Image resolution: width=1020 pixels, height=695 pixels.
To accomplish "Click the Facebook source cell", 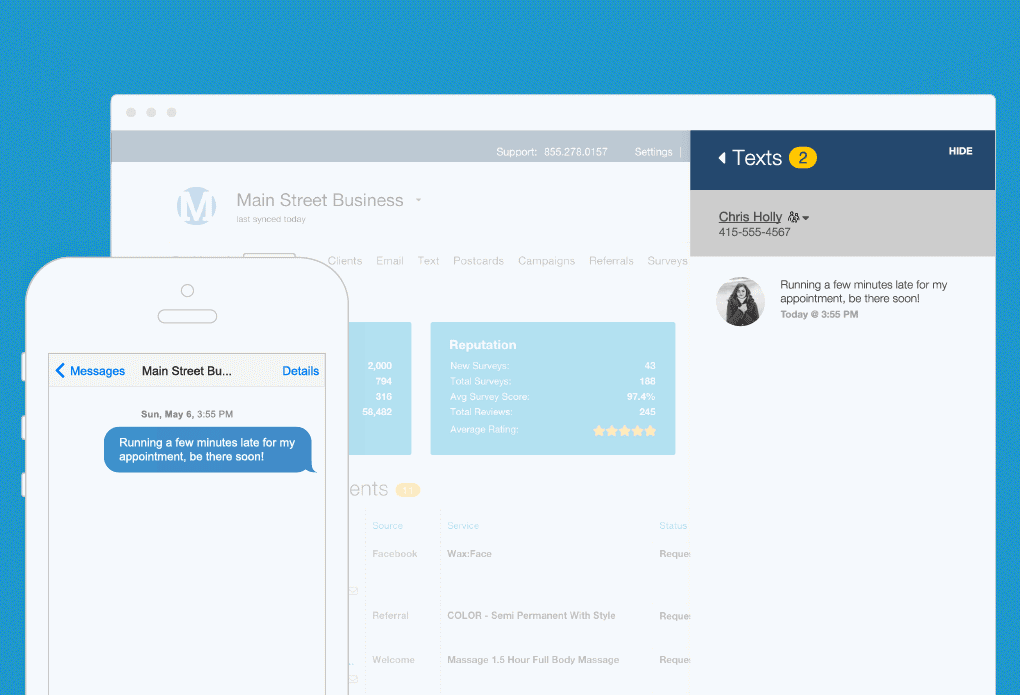I will coord(395,554).
